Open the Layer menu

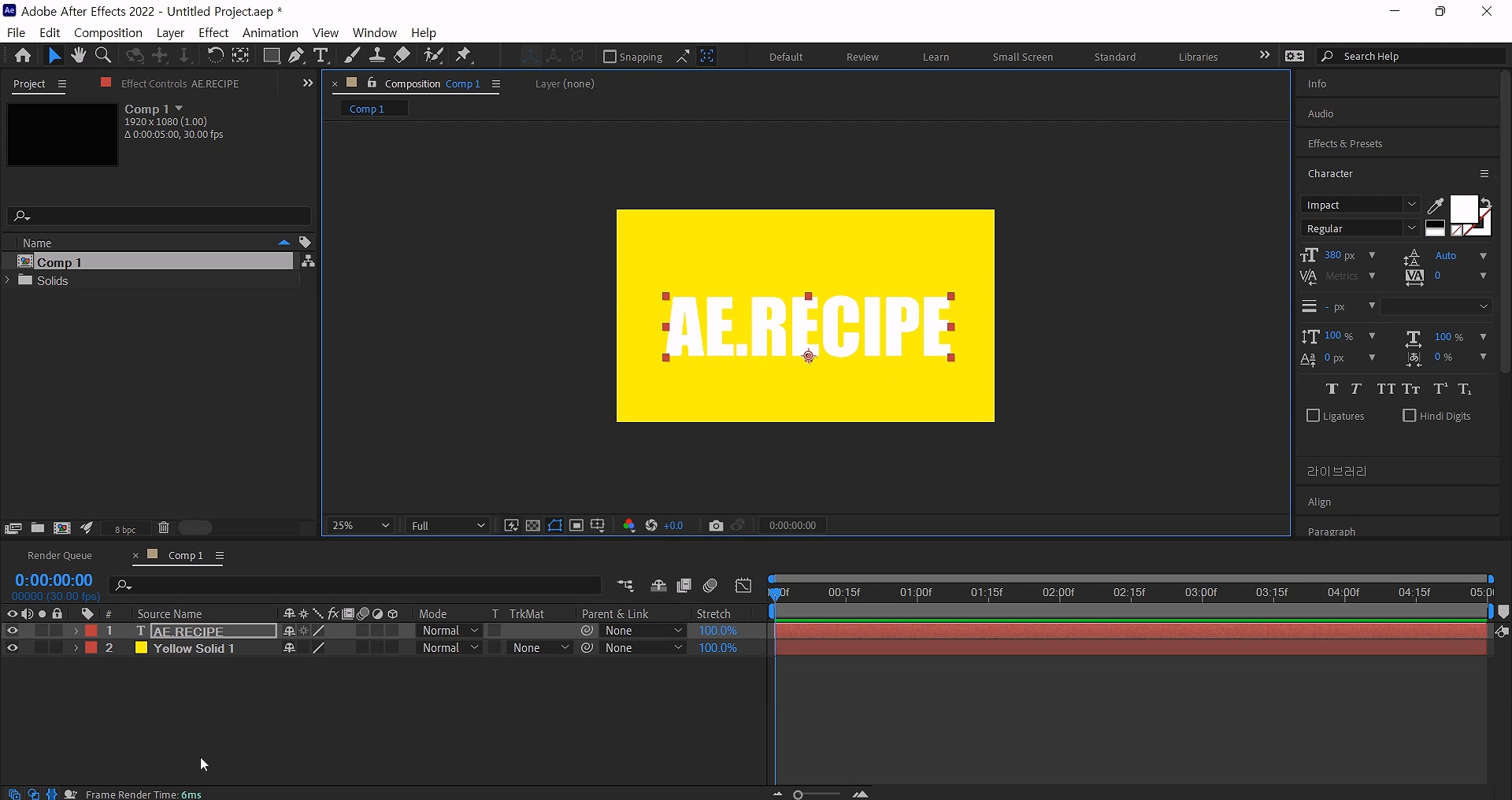[170, 33]
